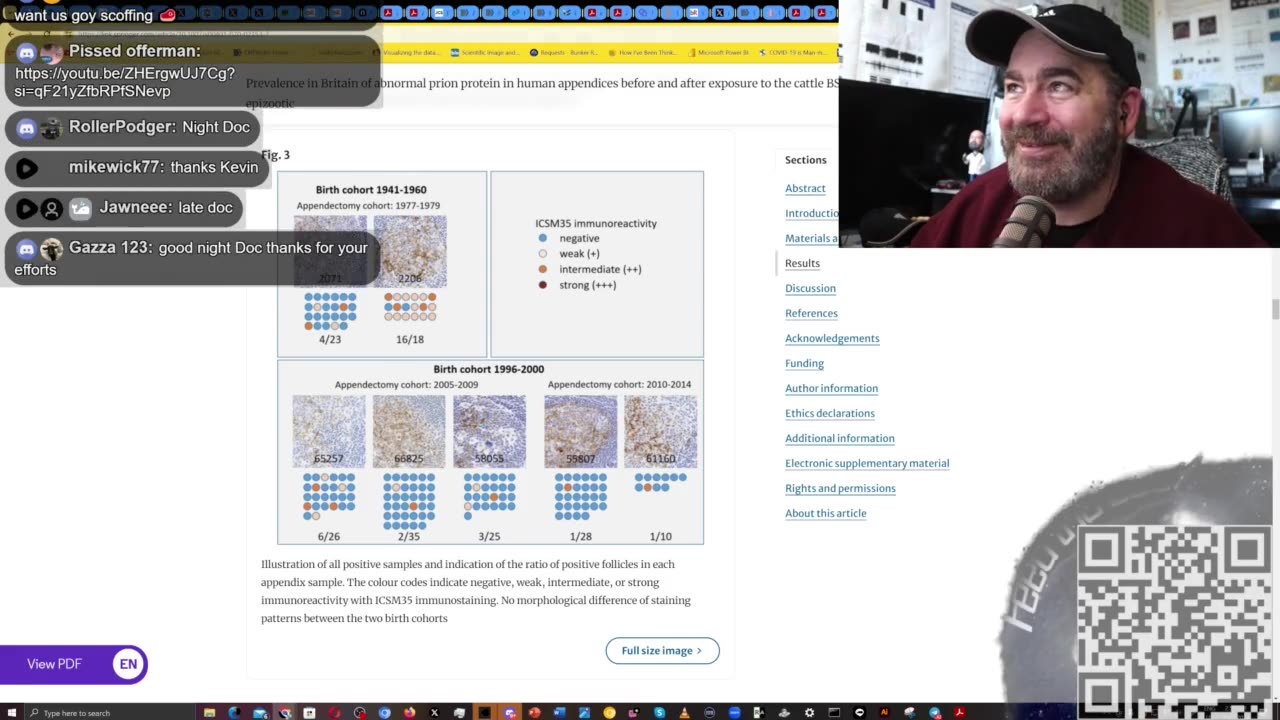Click tissue thumbnail labeled 66825
The height and width of the screenshot is (720, 1280).
click(x=409, y=431)
